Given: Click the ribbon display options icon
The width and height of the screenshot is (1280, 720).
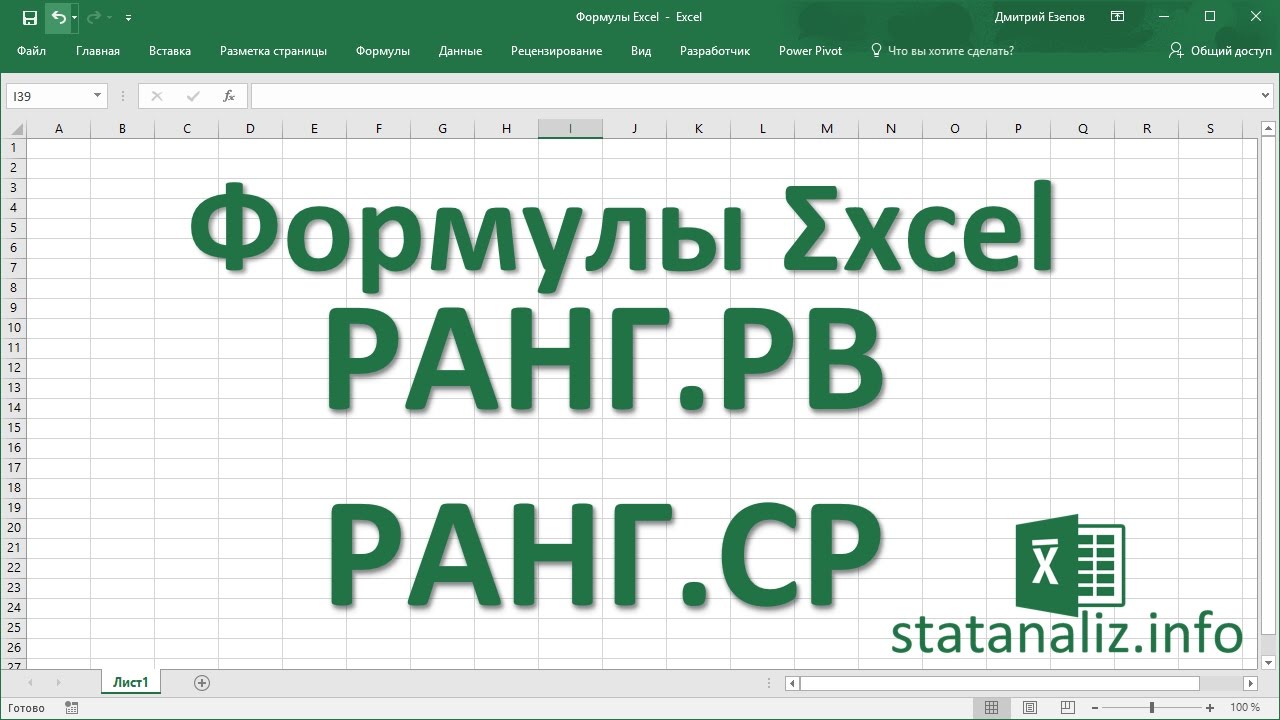Looking at the screenshot, I should [1118, 17].
